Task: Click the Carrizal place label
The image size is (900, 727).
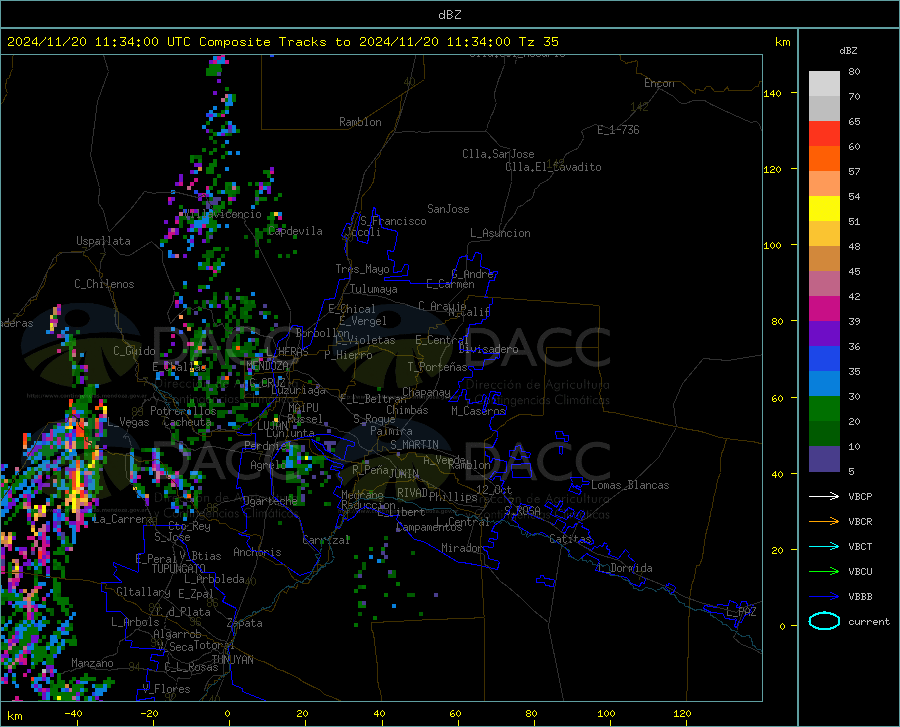Action: [326, 540]
